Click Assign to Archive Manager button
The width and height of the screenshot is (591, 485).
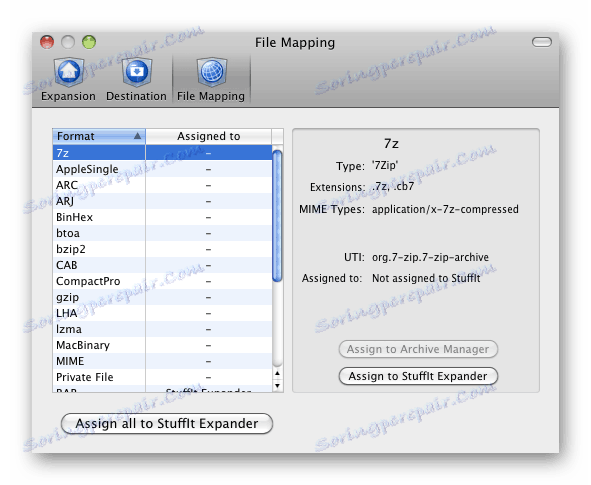(418, 349)
